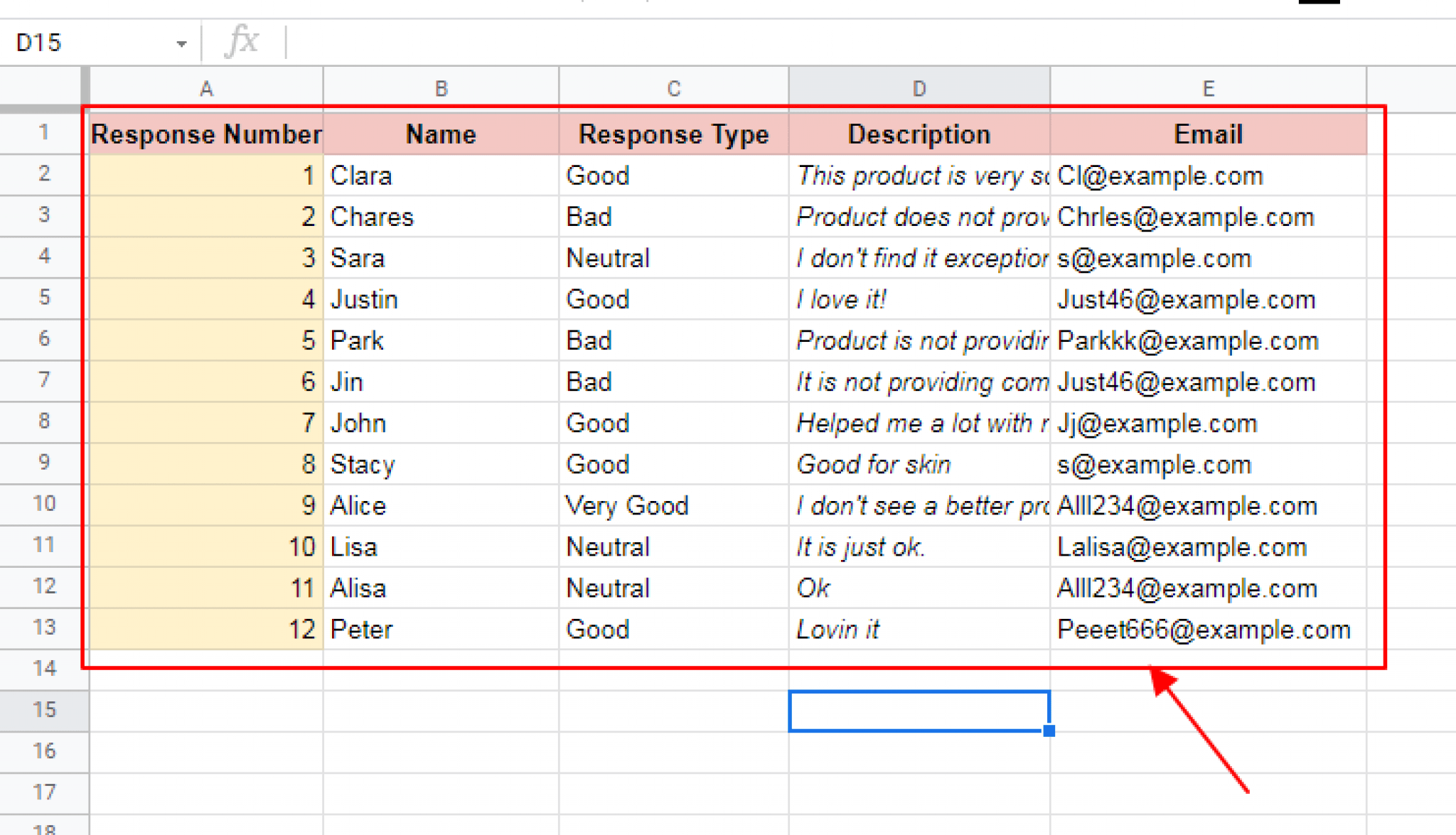This screenshot has height=835, width=1456.
Task: Select all cells using the corner selector square
Action: (43, 87)
